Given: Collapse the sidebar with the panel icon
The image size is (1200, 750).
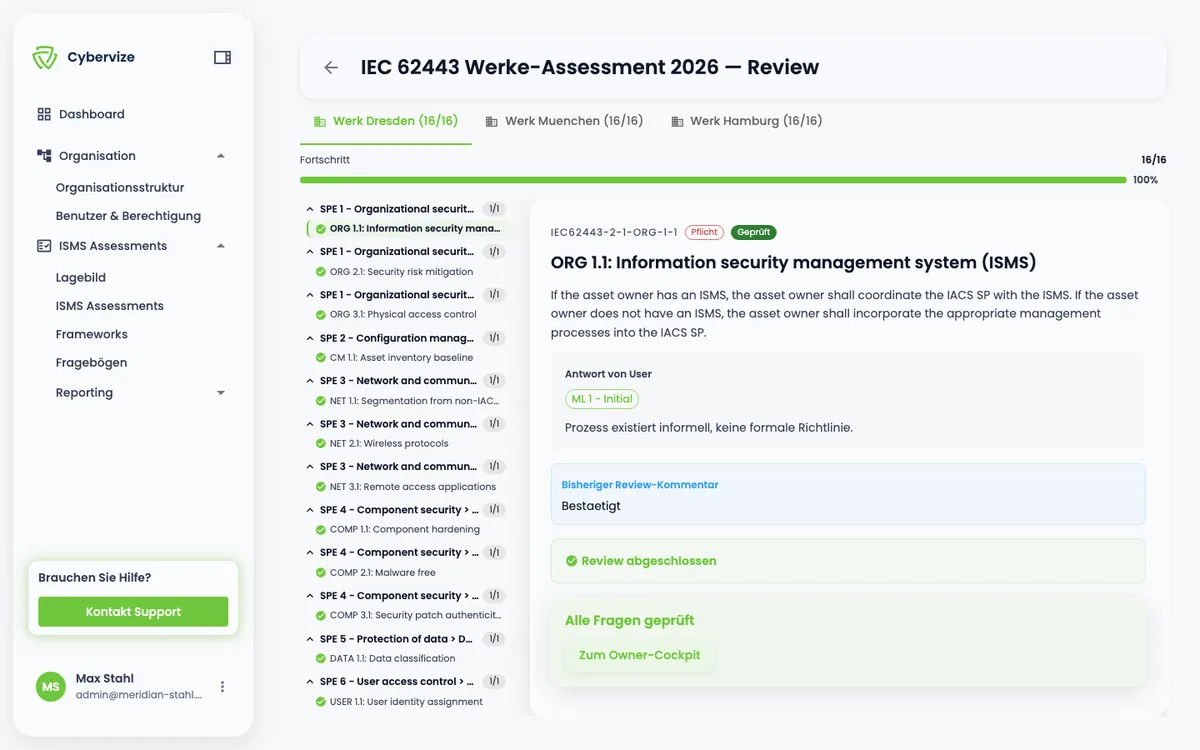Looking at the screenshot, I should 220,57.
